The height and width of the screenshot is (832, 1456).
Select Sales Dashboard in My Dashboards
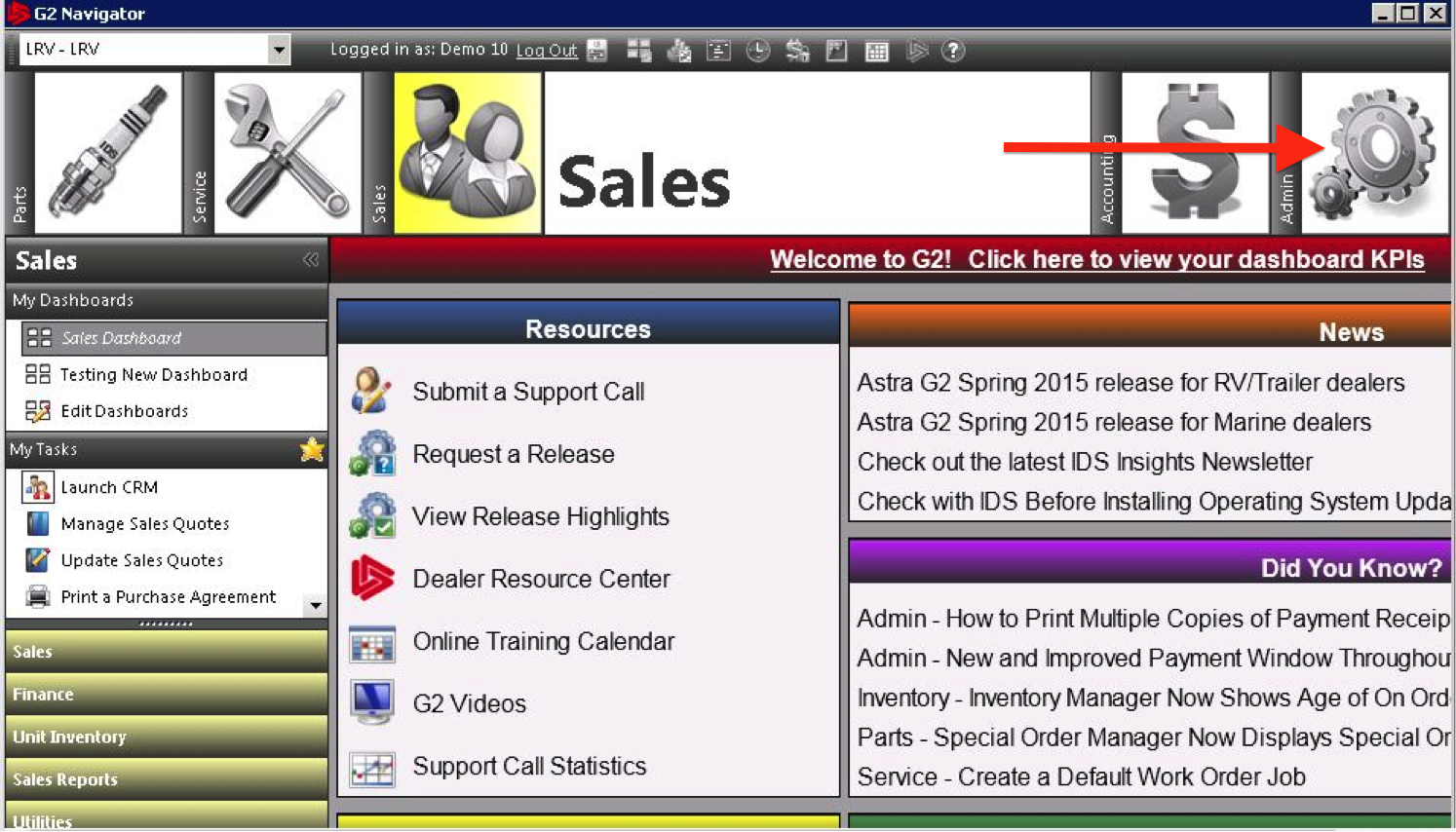click(121, 338)
